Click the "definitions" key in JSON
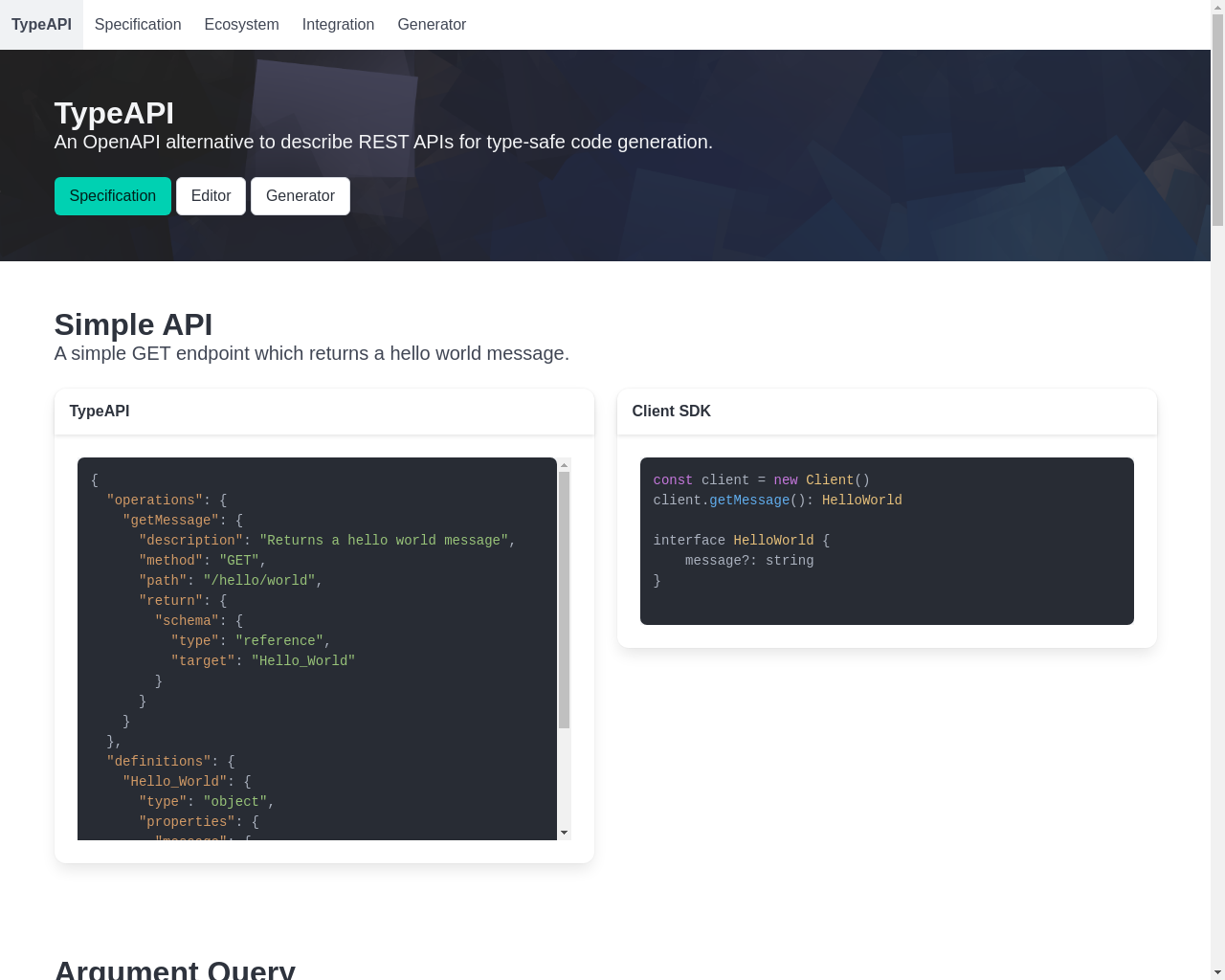 tap(159, 762)
